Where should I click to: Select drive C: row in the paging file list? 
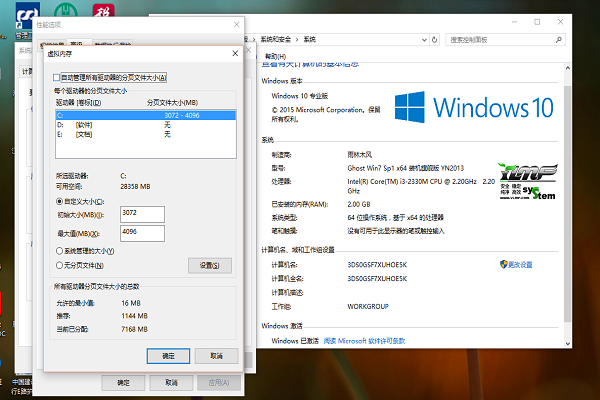coord(146,115)
